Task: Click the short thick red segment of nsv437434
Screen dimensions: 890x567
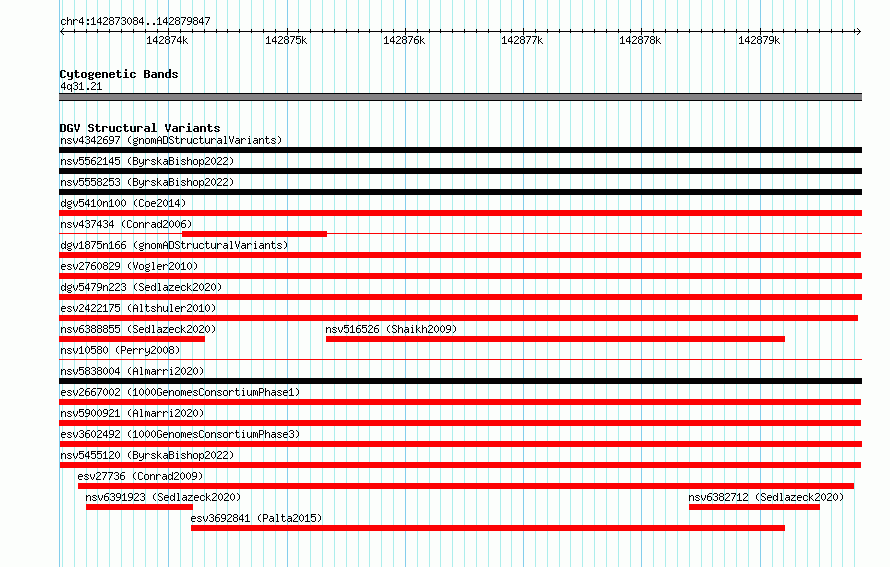Action: coord(254,234)
